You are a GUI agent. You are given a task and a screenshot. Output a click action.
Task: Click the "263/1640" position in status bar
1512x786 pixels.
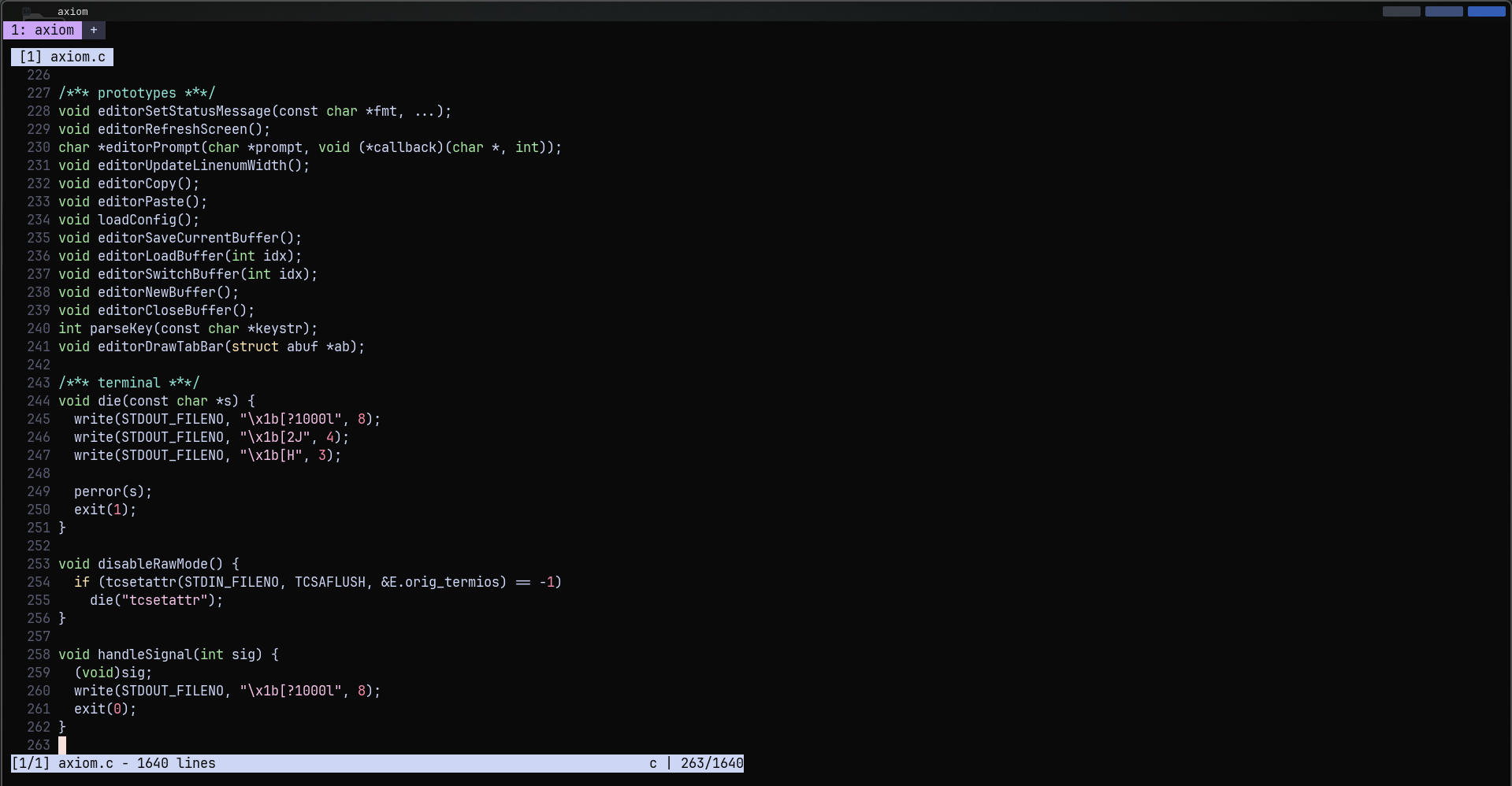[711, 763]
